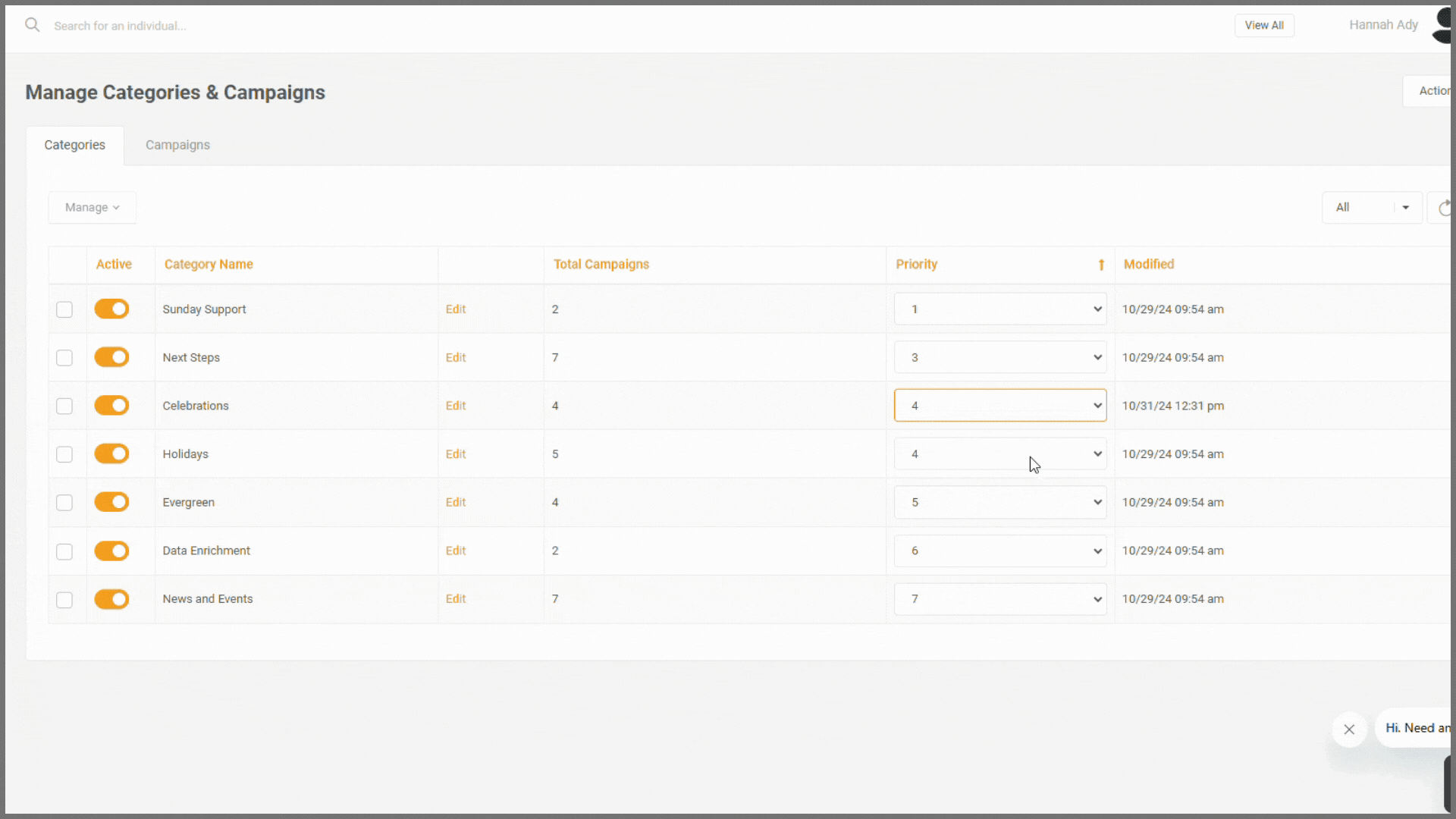1456x819 pixels.
Task: Dismiss the help chat popup with the X
Action: point(1349,729)
